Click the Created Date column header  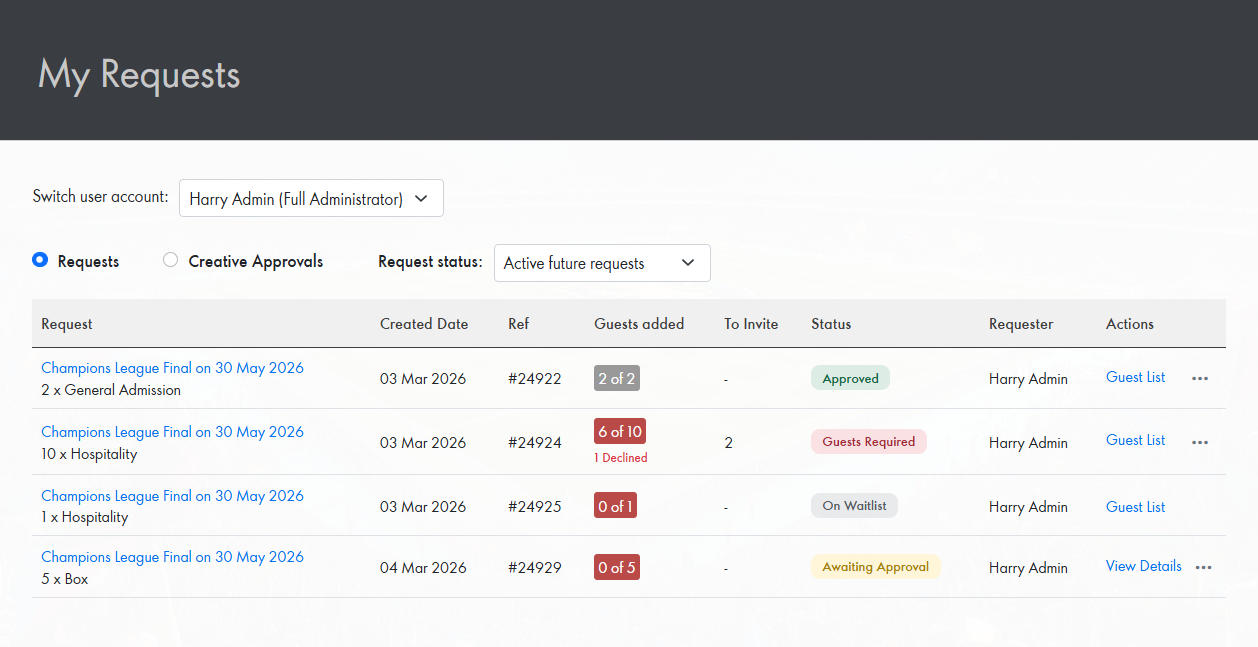[424, 324]
